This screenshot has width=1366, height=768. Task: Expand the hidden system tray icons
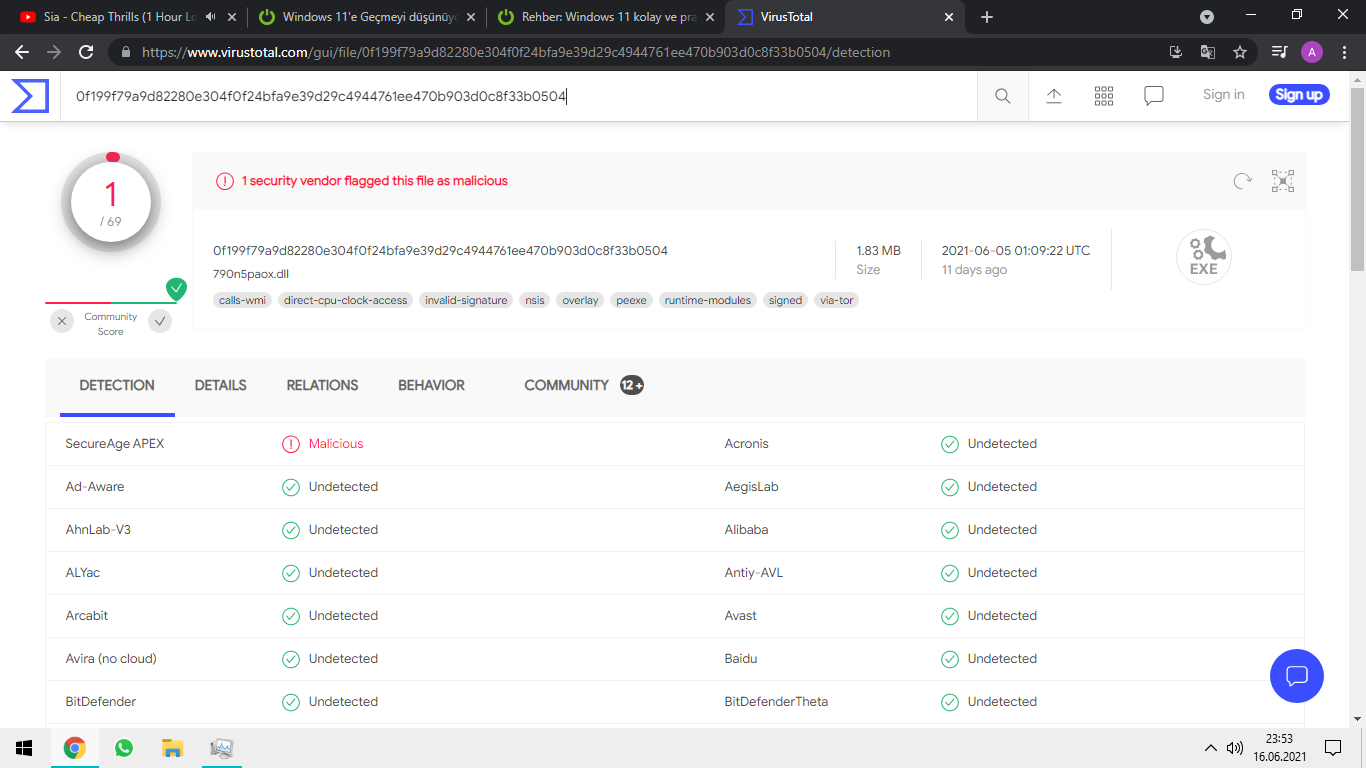(1211, 748)
